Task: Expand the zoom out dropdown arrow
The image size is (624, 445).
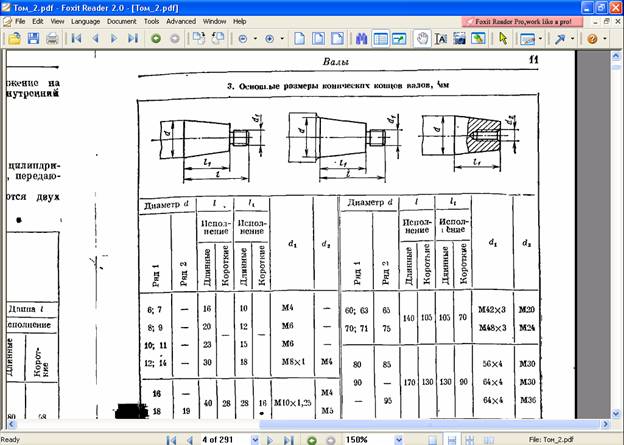Action: [256, 39]
